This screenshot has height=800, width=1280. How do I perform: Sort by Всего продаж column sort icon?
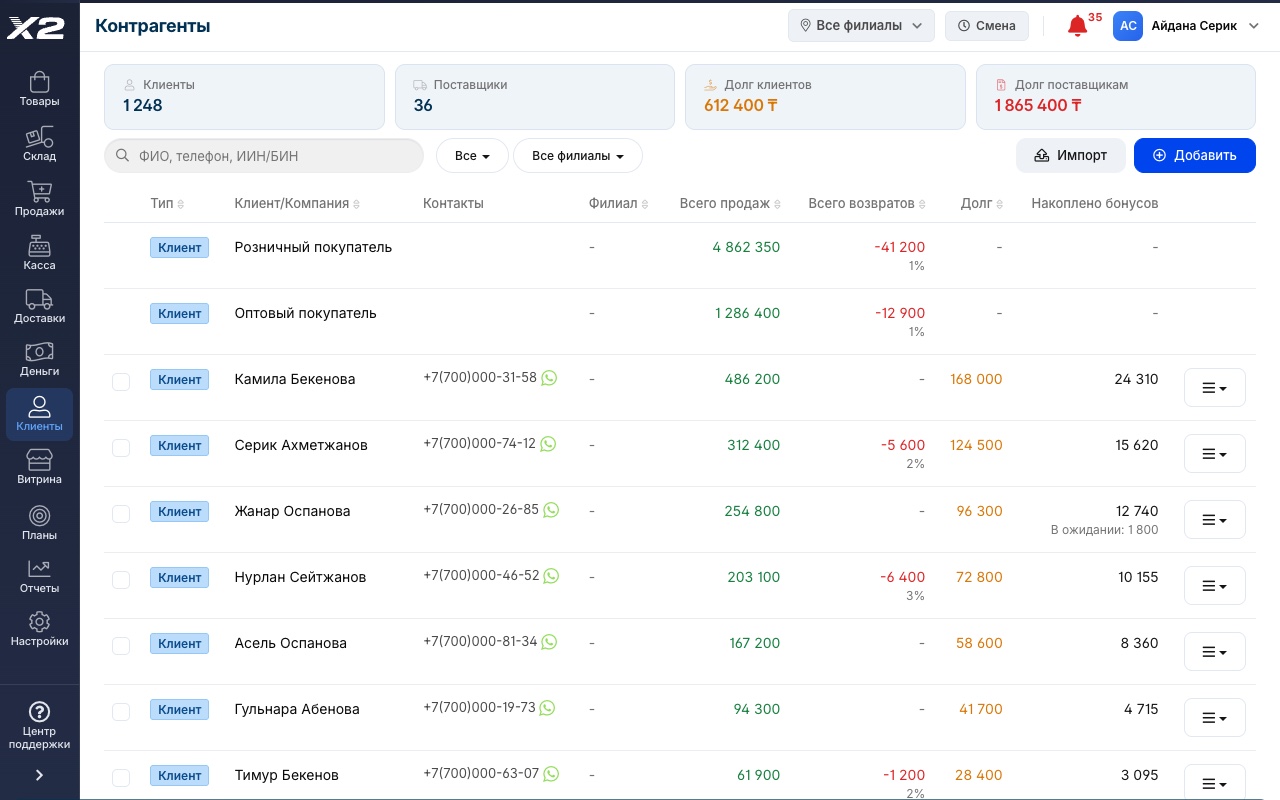tap(777, 204)
